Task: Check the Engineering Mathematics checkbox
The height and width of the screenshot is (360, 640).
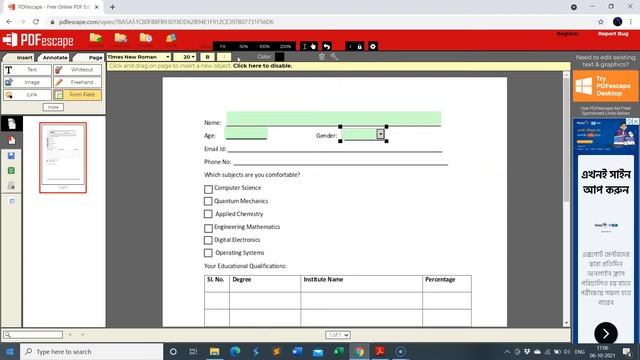Action: [208, 228]
